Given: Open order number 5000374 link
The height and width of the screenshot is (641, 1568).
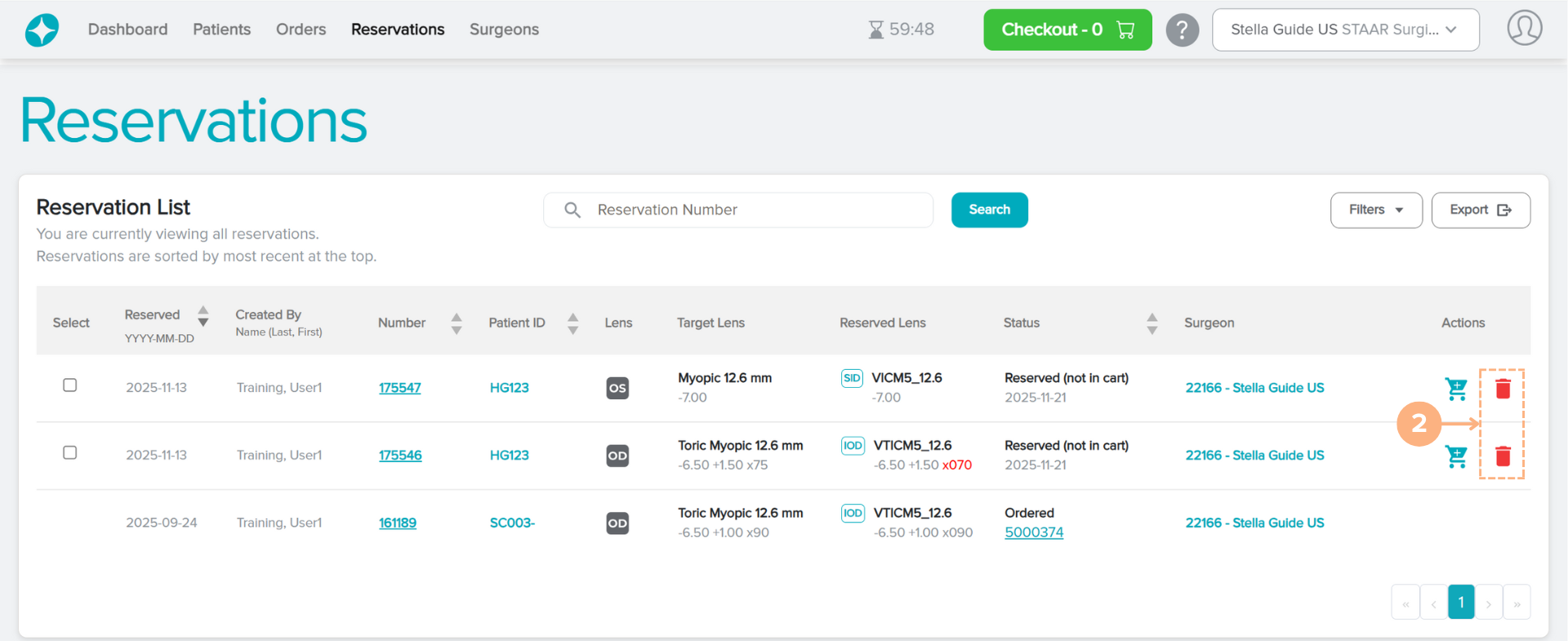Looking at the screenshot, I should (x=1034, y=532).
